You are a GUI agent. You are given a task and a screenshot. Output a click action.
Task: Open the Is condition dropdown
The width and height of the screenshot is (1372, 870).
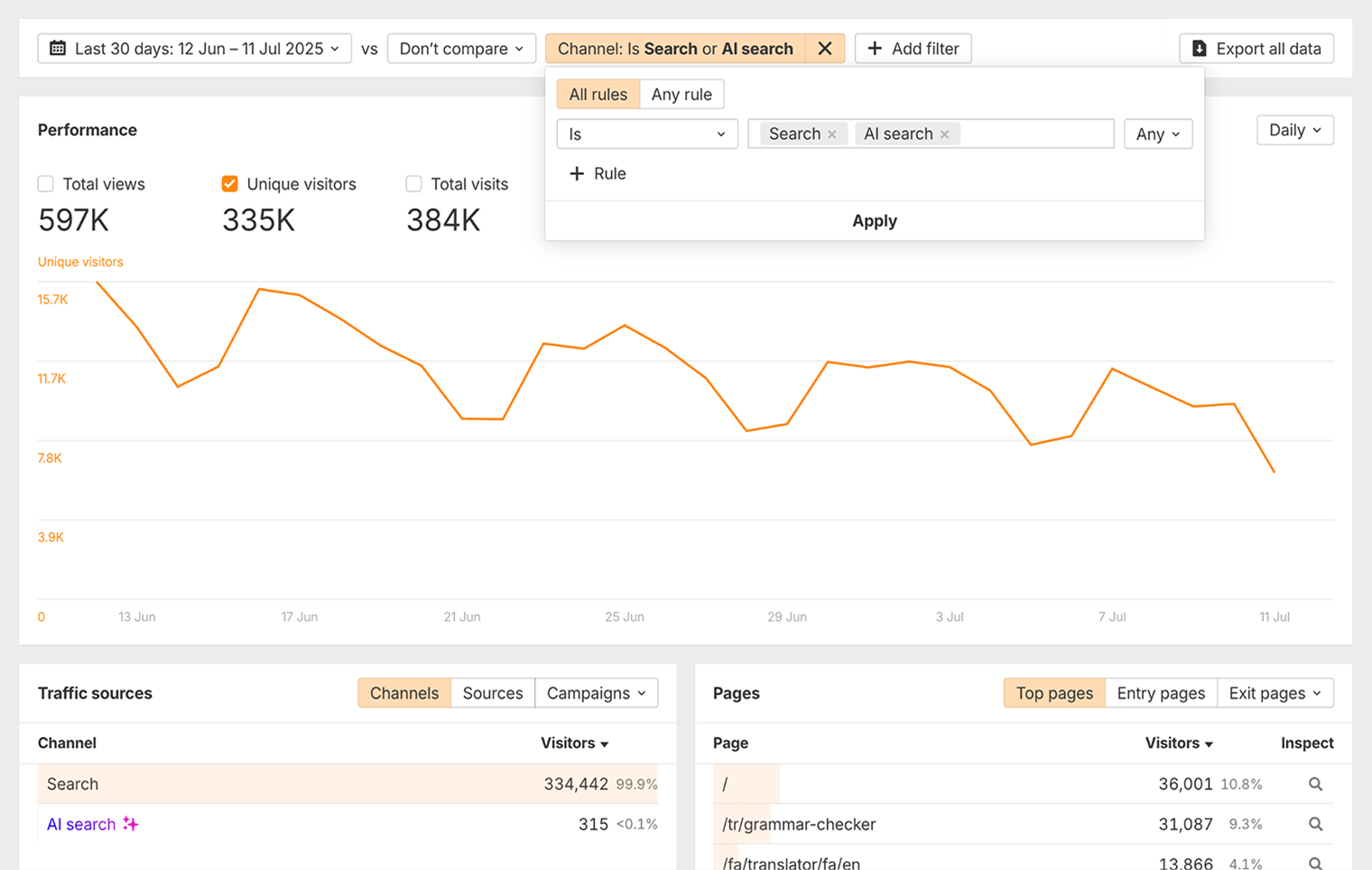click(646, 134)
